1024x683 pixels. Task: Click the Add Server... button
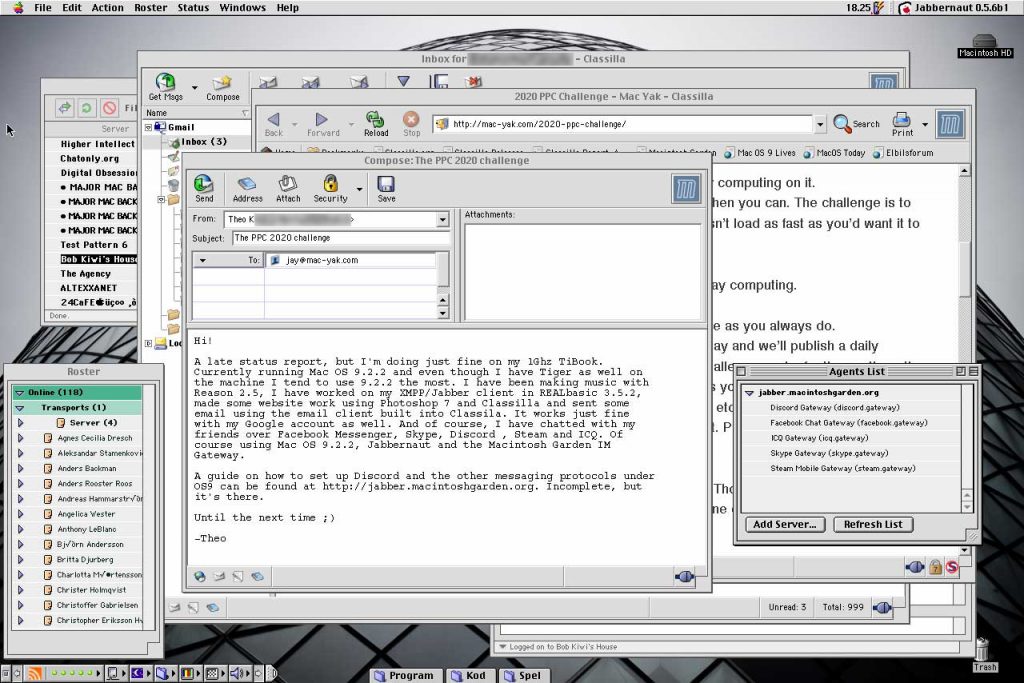click(784, 524)
